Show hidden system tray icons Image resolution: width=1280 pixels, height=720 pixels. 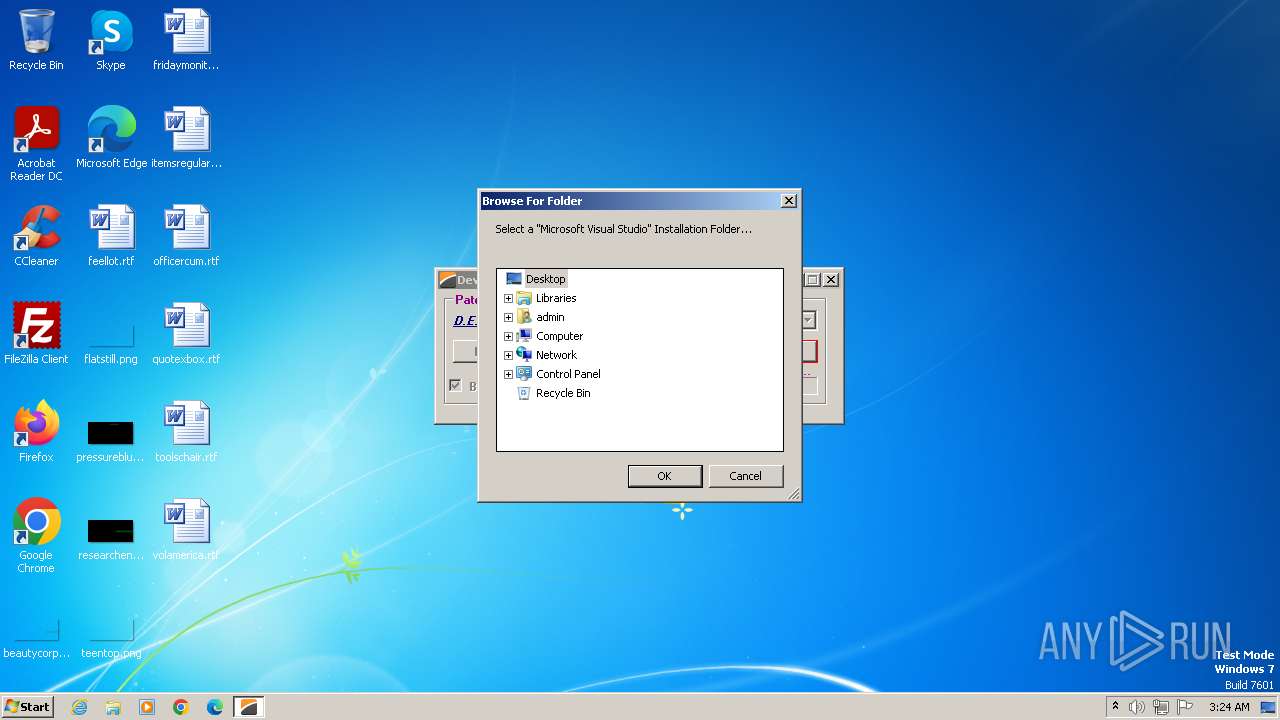click(1115, 707)
